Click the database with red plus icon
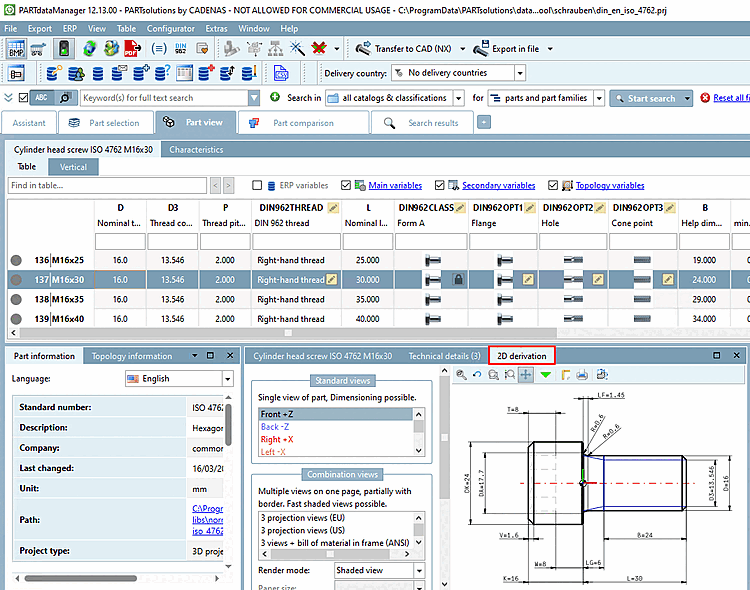 tap(206, 73)
